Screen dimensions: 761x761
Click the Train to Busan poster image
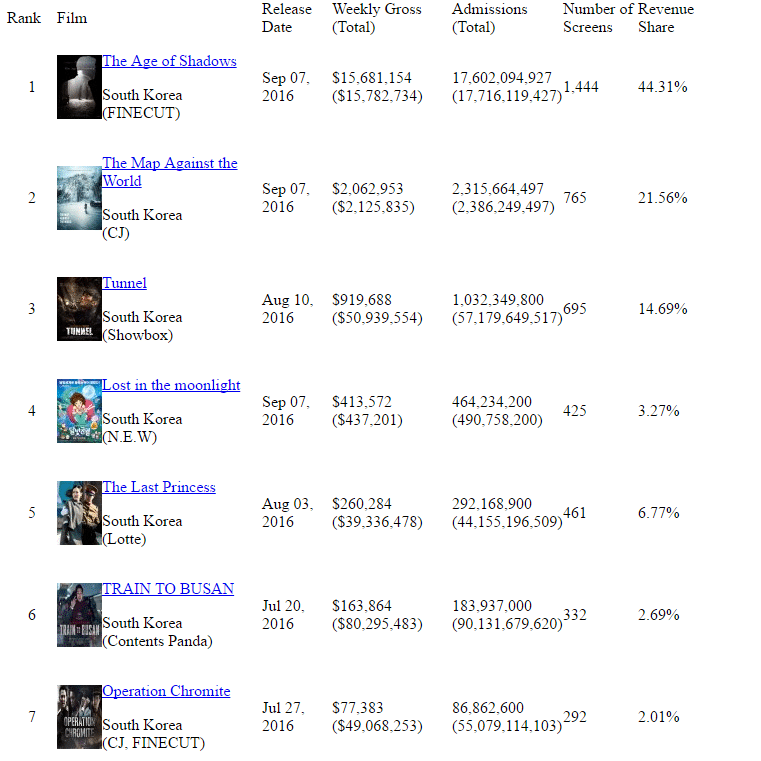click(x=79, y=615)
